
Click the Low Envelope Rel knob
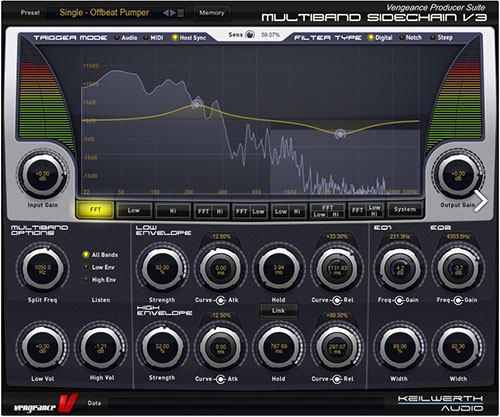[x=337, y=269]
